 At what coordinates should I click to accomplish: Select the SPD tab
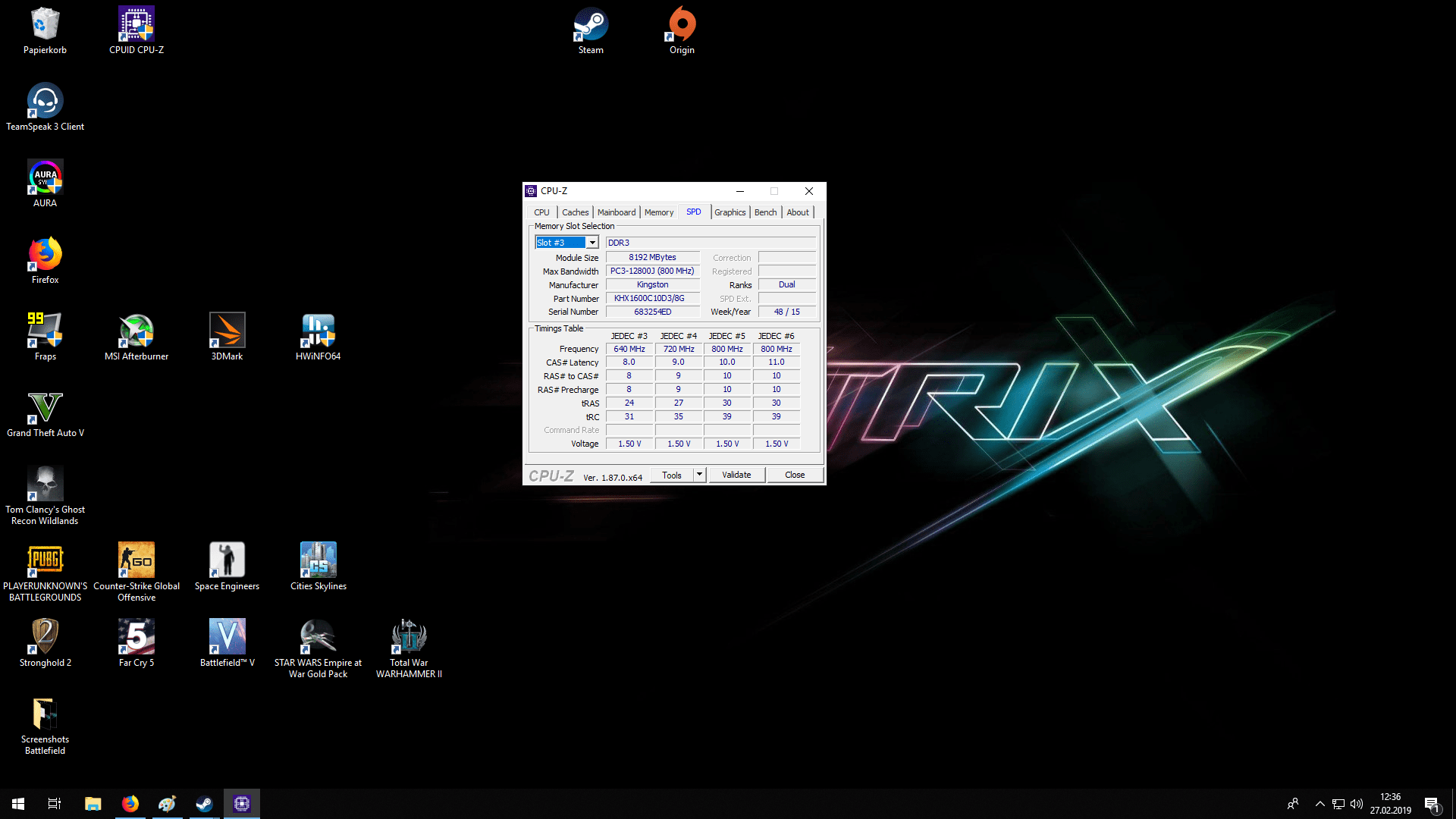pos(694,212)
